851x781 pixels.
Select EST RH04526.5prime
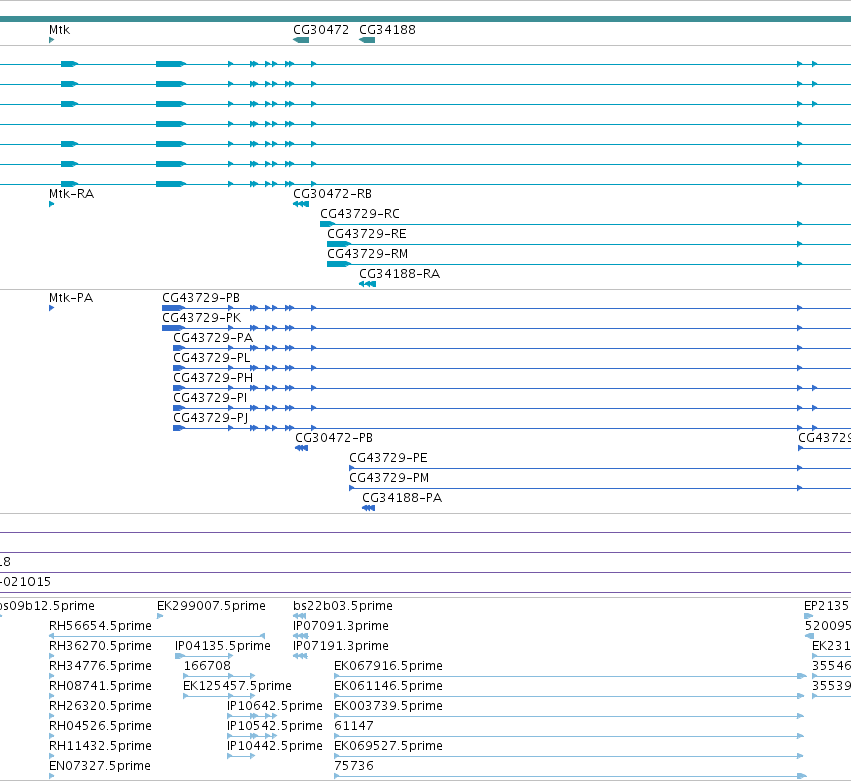pyautogui.click(x=100, y=727)
